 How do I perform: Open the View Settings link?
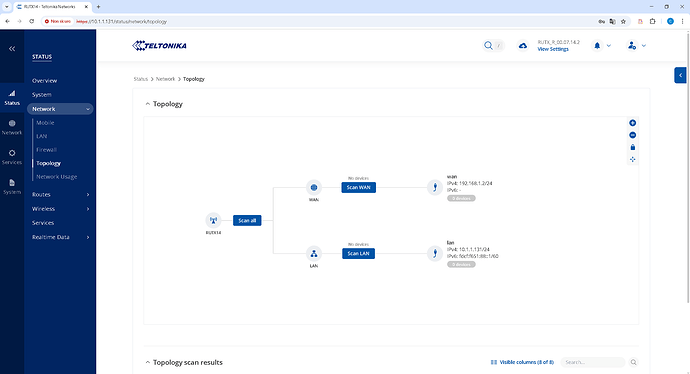[x=553, y=49]
